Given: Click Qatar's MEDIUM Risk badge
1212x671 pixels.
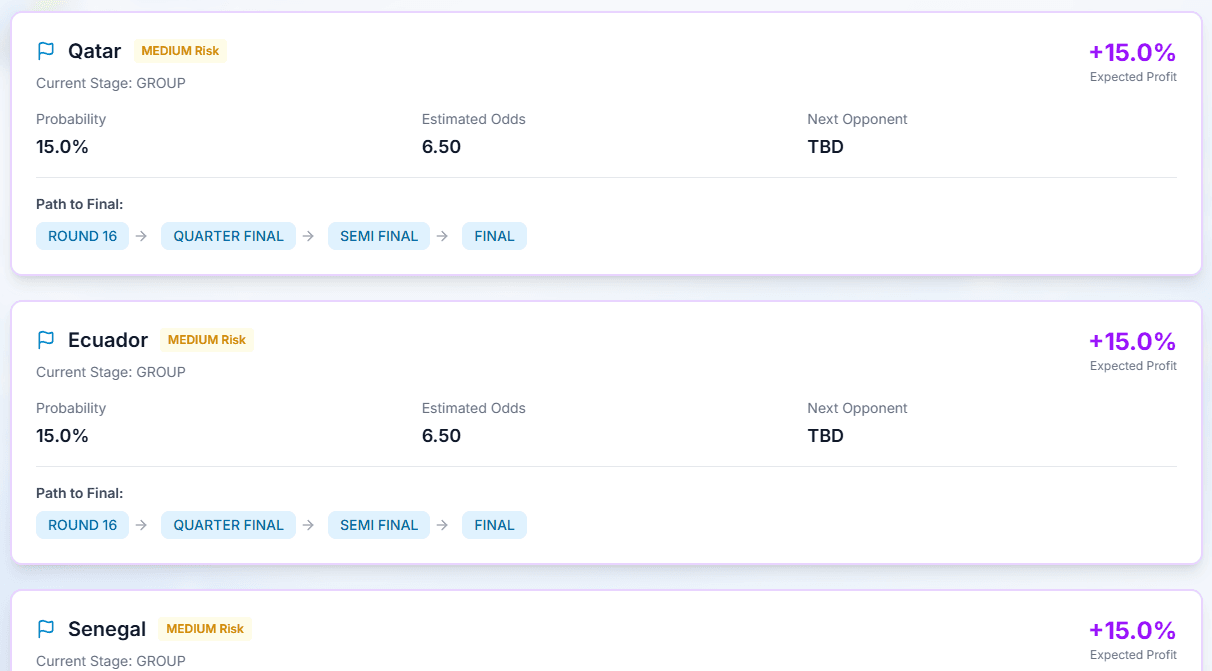Looking at the screenshot, I should coord(180,51).
